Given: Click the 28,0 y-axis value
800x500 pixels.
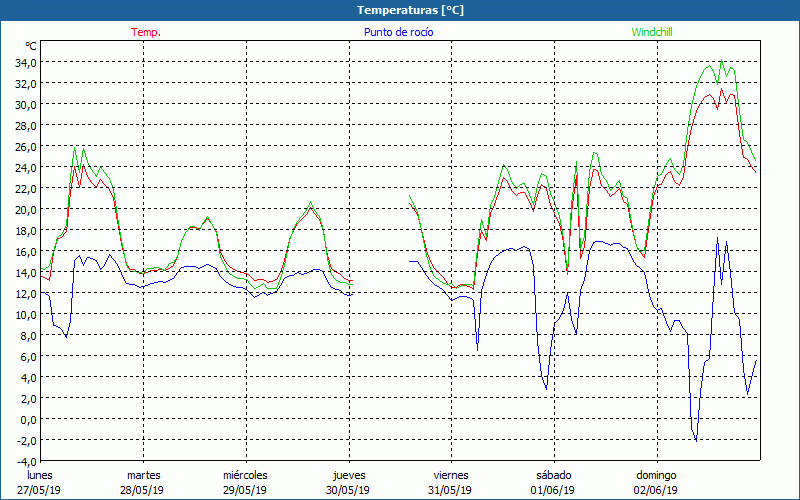Looking at the screenshot, I should tap(27, 126).
